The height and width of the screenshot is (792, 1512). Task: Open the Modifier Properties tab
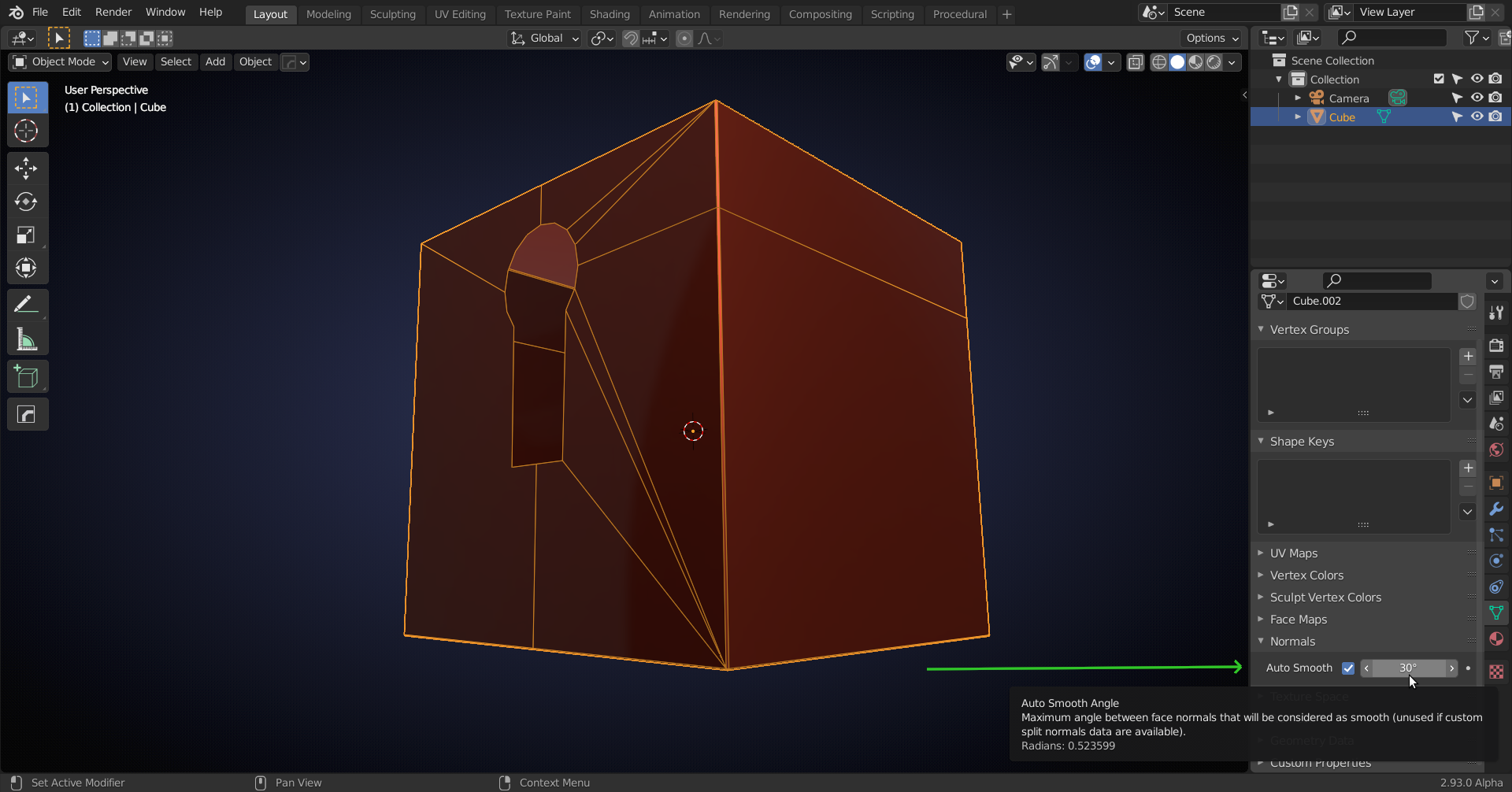[1495, 509]
